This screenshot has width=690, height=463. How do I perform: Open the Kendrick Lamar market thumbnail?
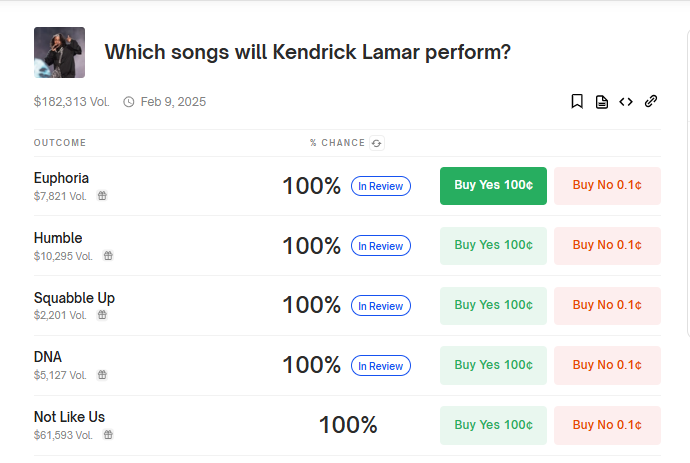(59, 52)
